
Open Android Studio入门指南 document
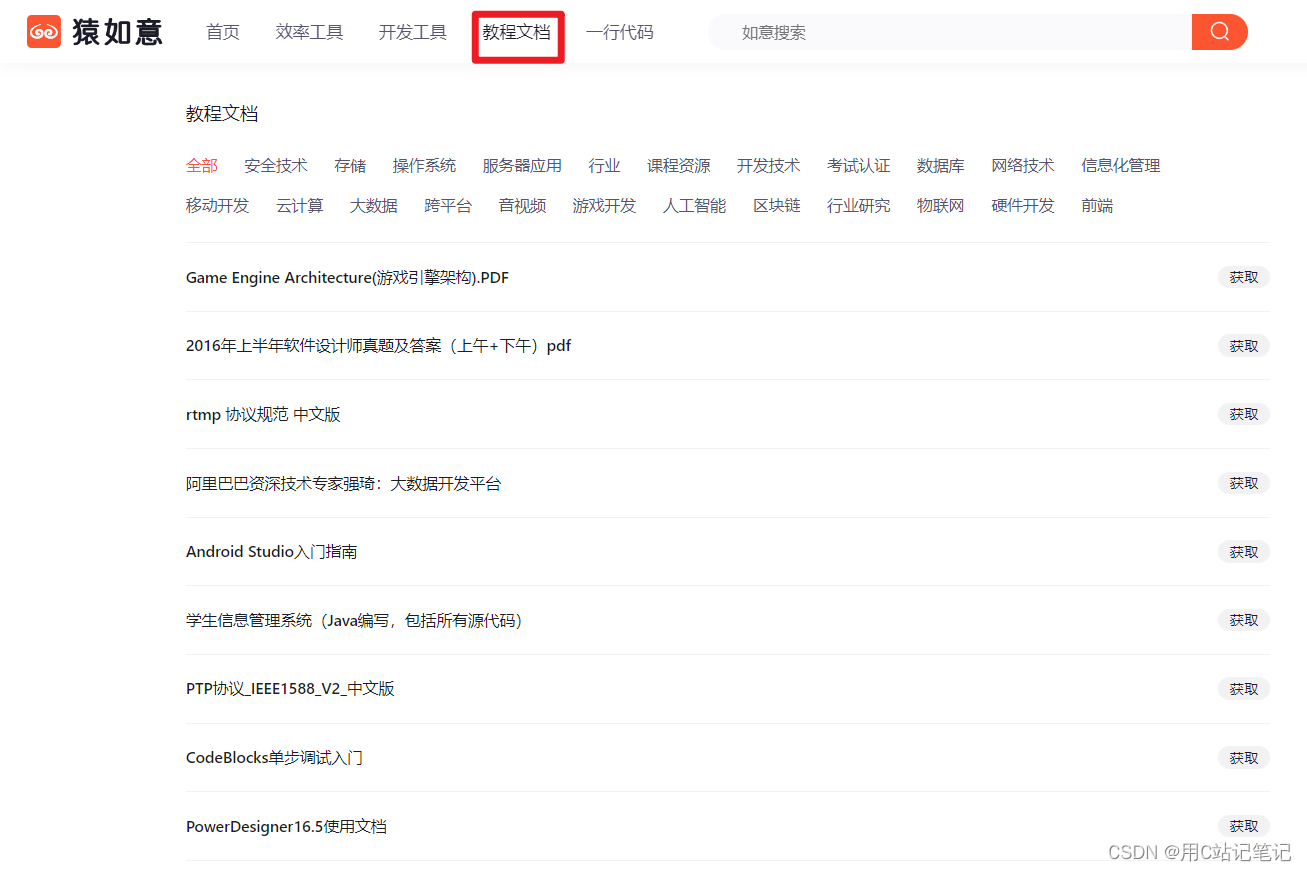tap(272, 552)
